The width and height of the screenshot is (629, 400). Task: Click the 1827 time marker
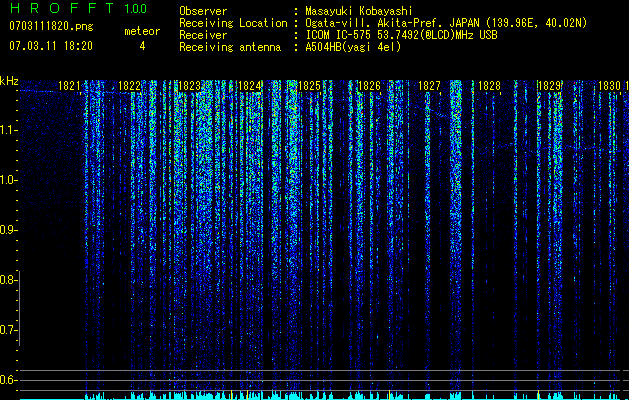429,86
